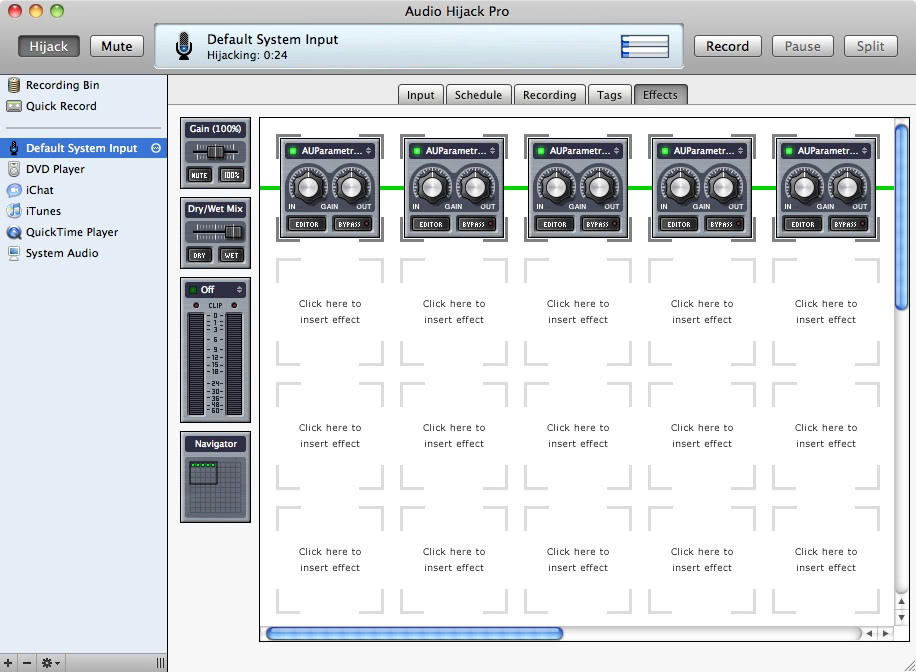Click the iChat source icon
916x672 pixels.
pos(14,190)
